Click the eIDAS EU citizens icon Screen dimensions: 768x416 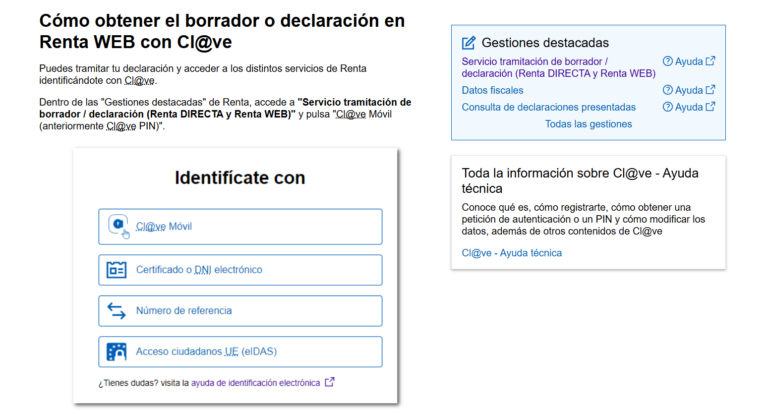point(117,351)
